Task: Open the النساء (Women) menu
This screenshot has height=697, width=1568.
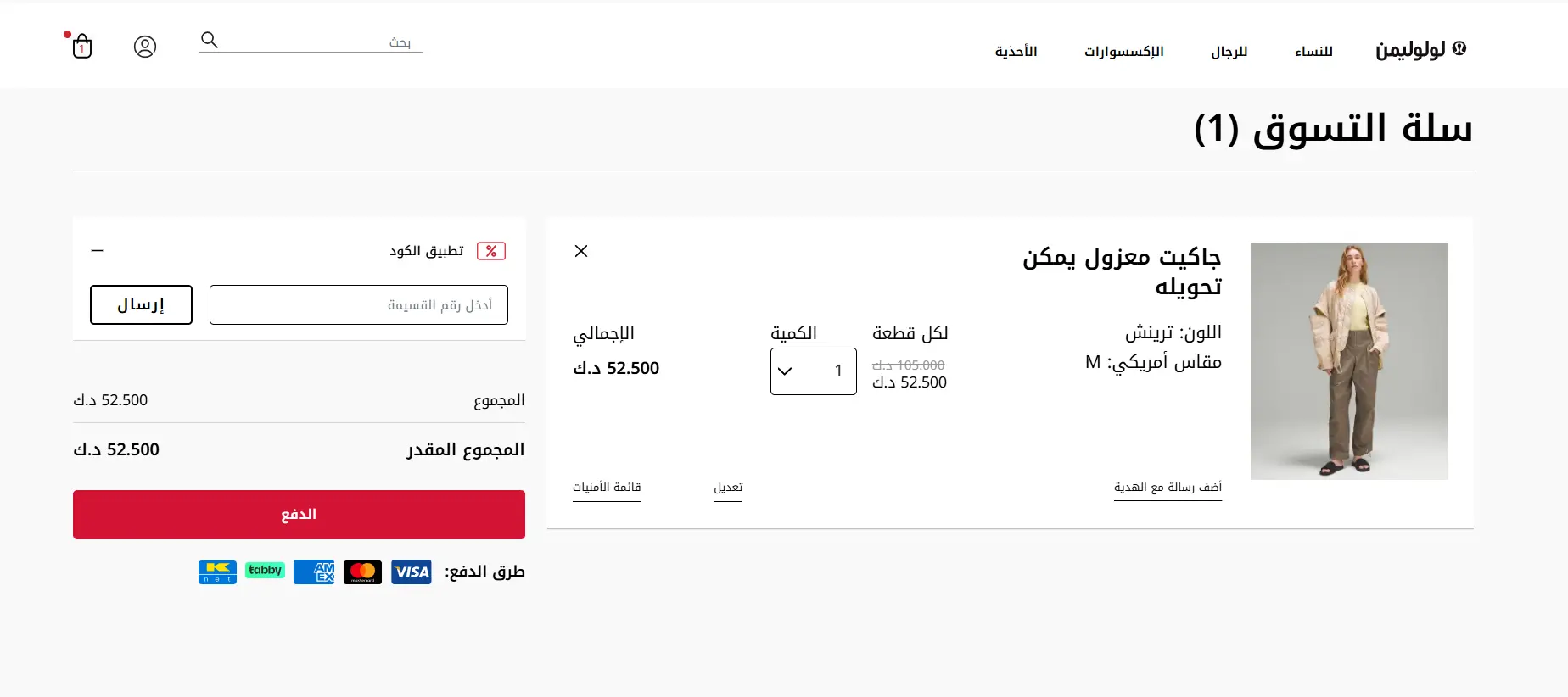Action: [x=1313, y=52]
